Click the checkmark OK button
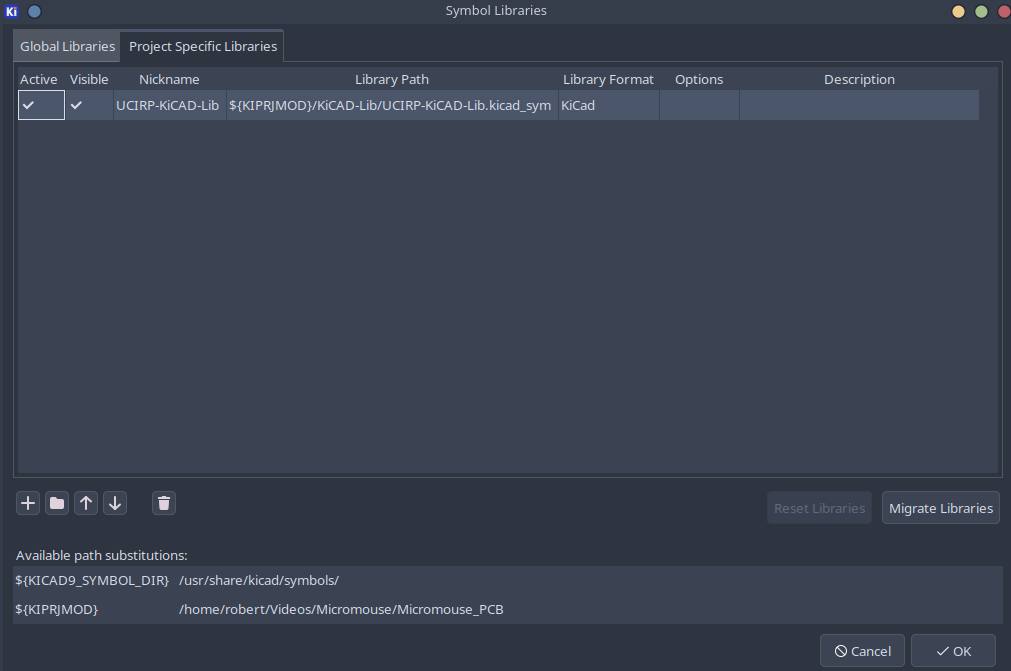 click(953, 650)
